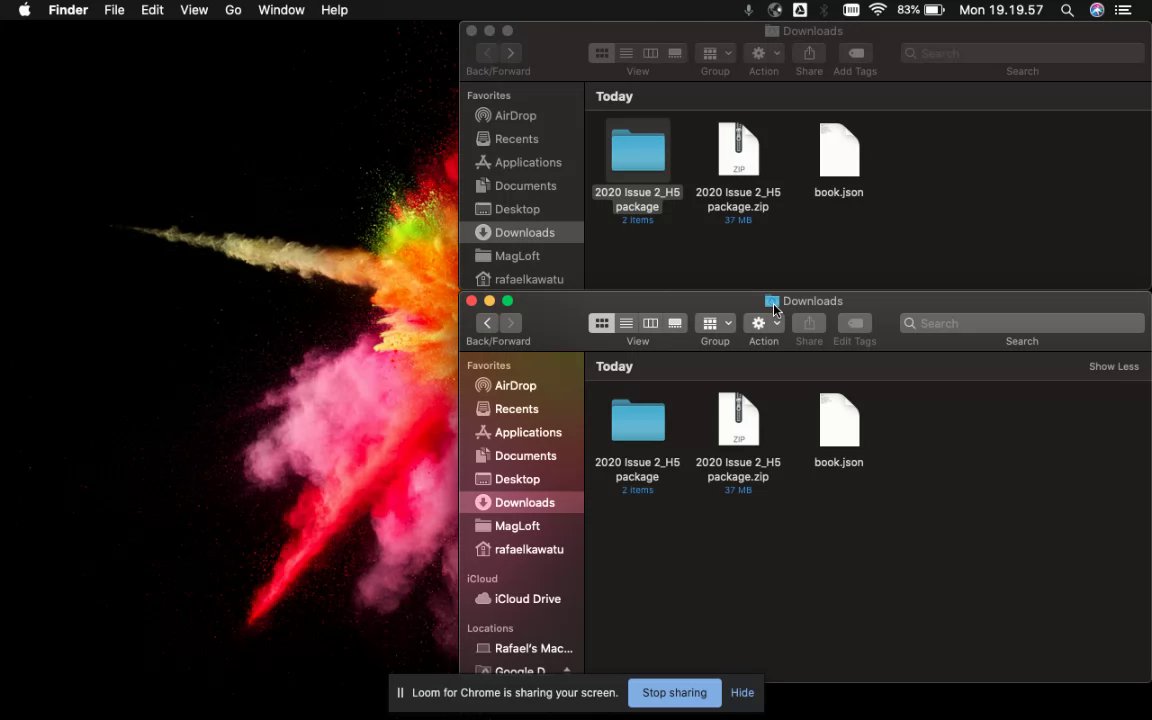Switch front window to column view
The image size is (1152, 720).
point(650,323)
